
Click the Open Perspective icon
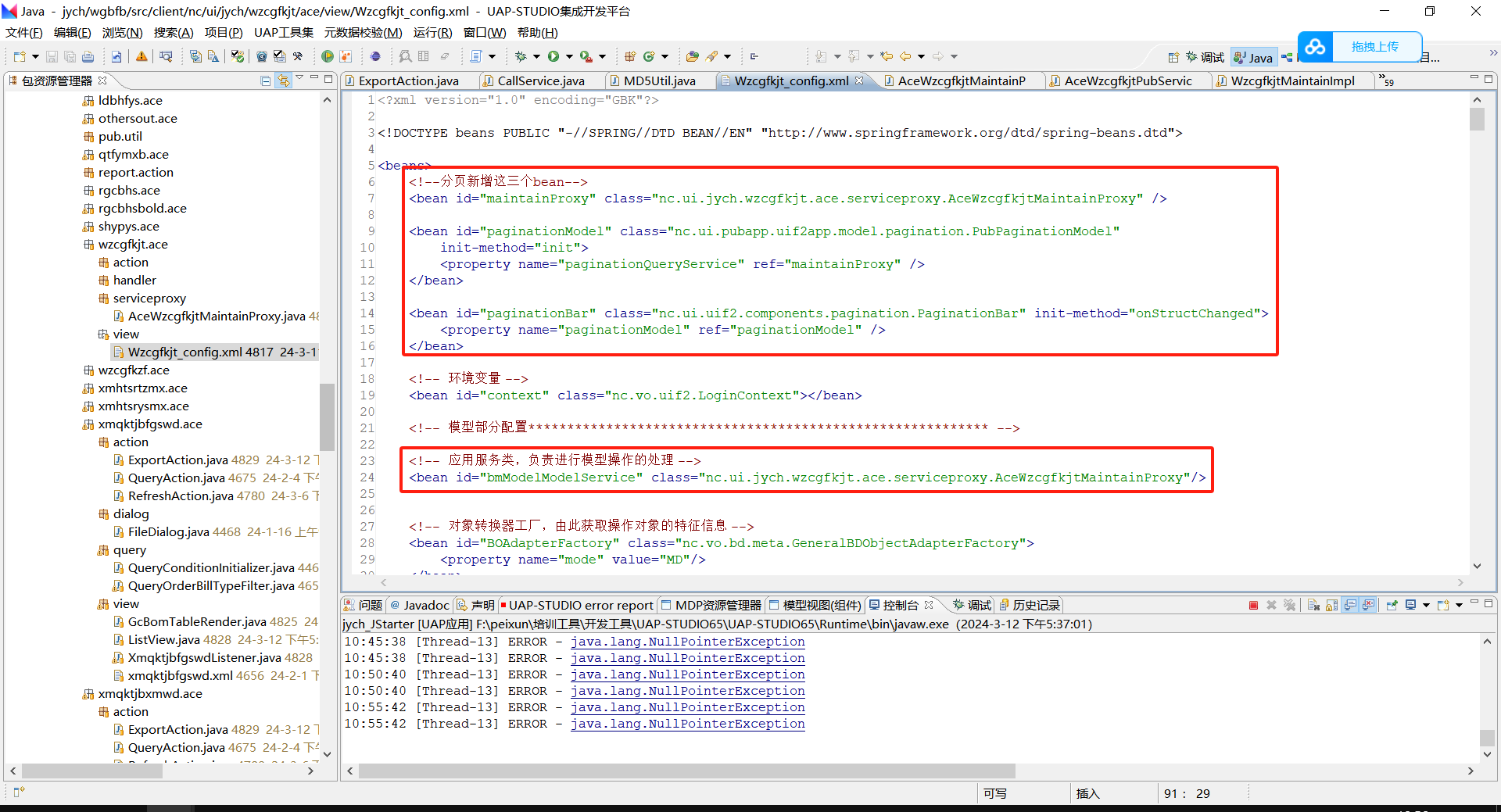coord(1173,57)
